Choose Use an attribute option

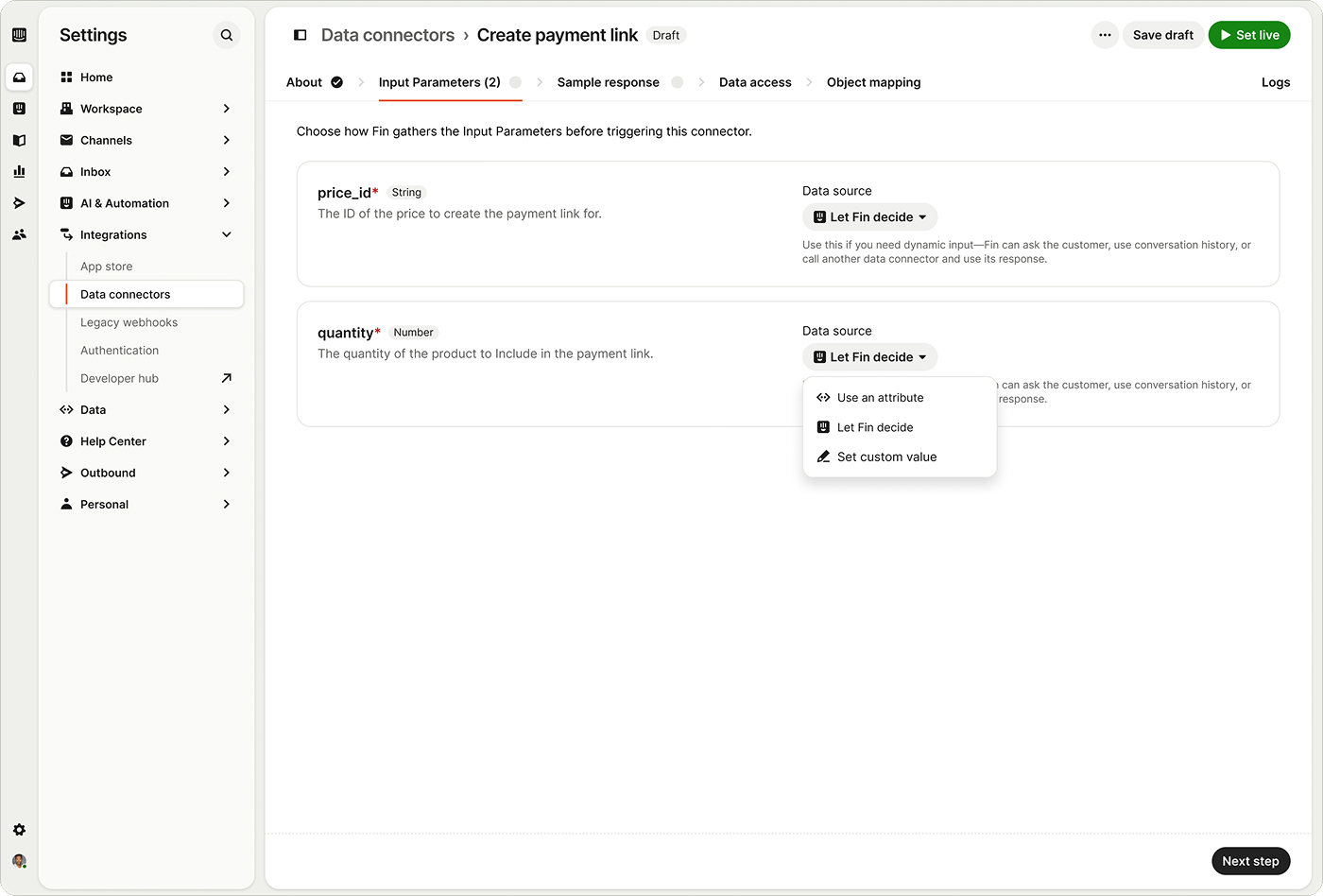tap(880, 398)
